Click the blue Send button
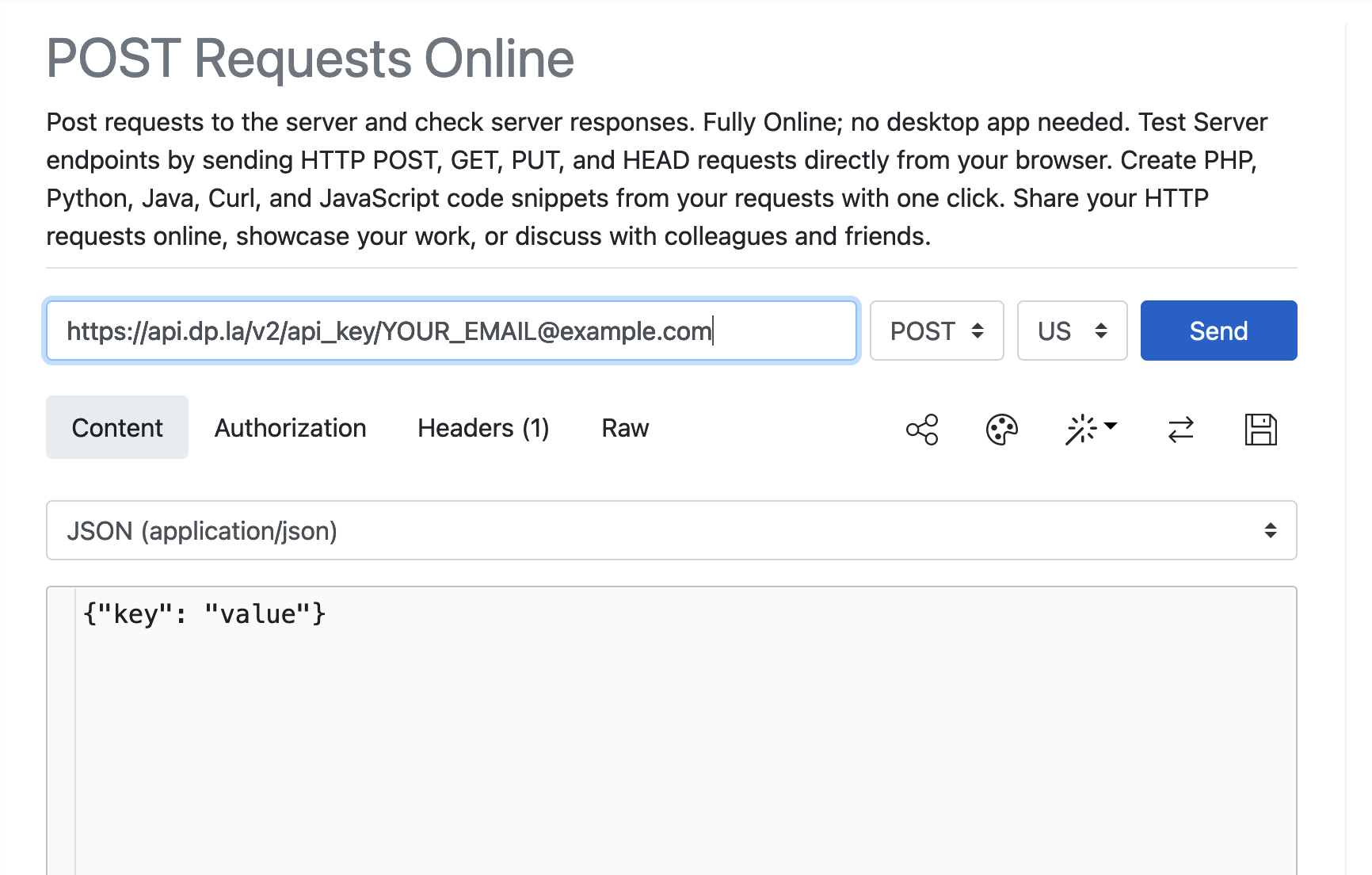 1218,331
